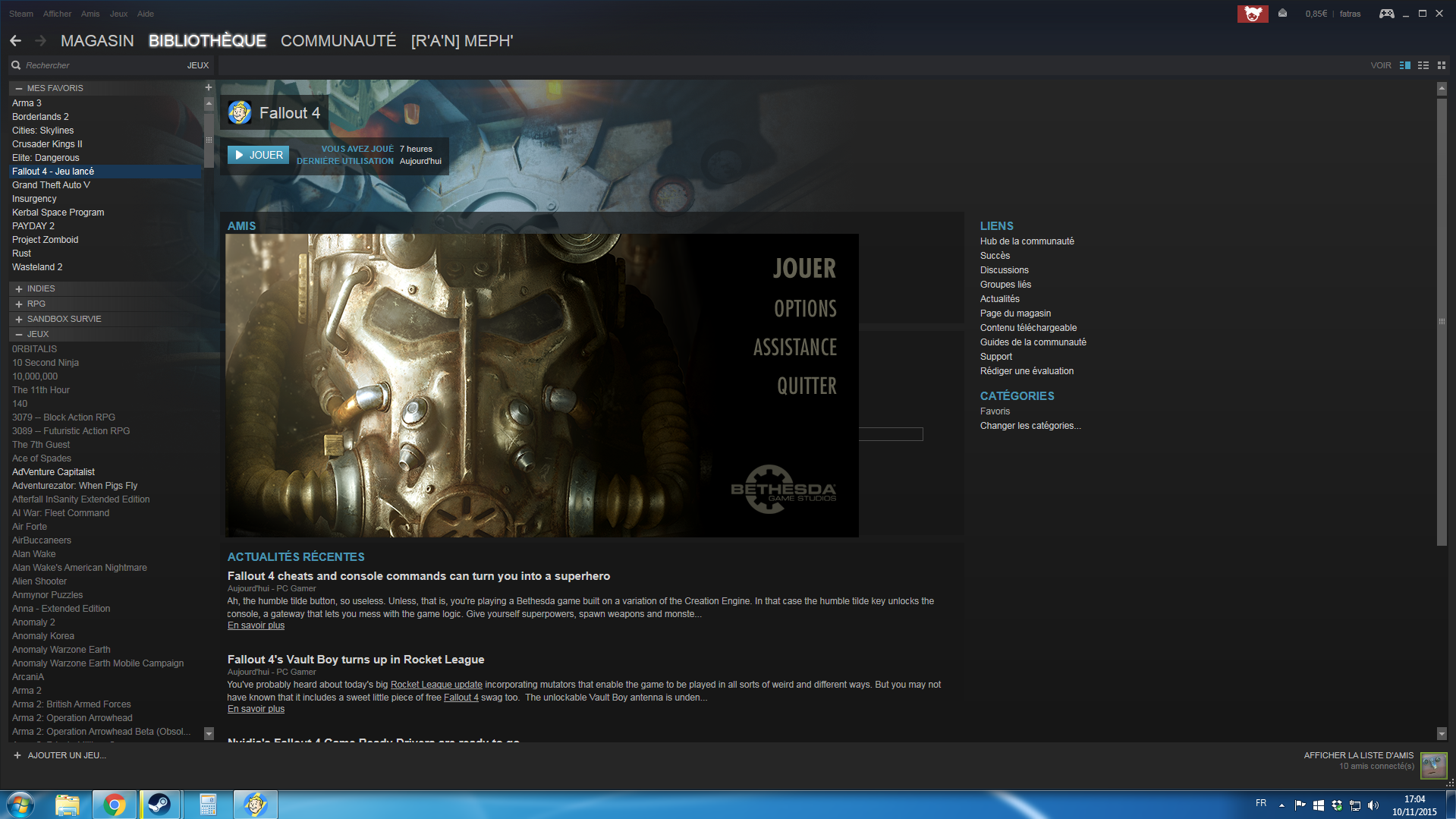Open Action Center flag tray icon

coord(1300,805)
